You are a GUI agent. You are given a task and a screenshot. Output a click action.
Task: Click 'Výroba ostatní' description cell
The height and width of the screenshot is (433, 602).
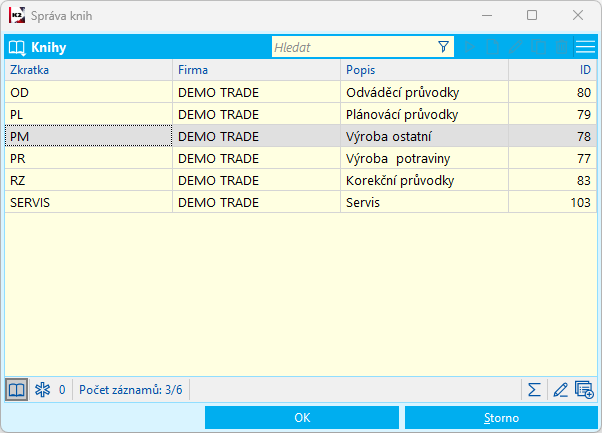[x=424, y=136]
